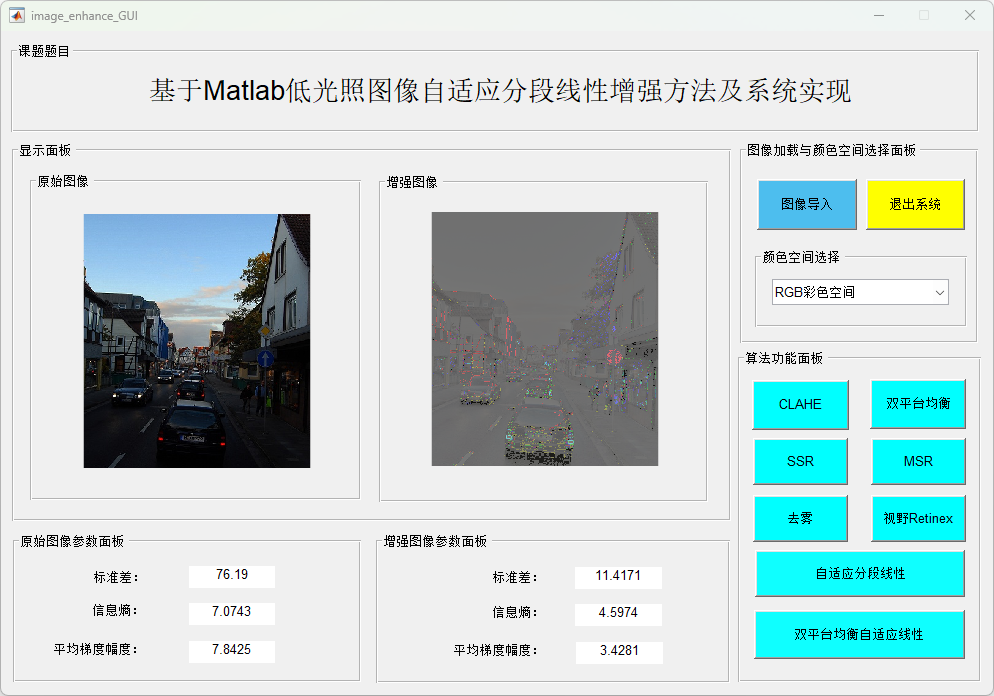
Task: Click the 图像导入 button
Action: [807, 204]
